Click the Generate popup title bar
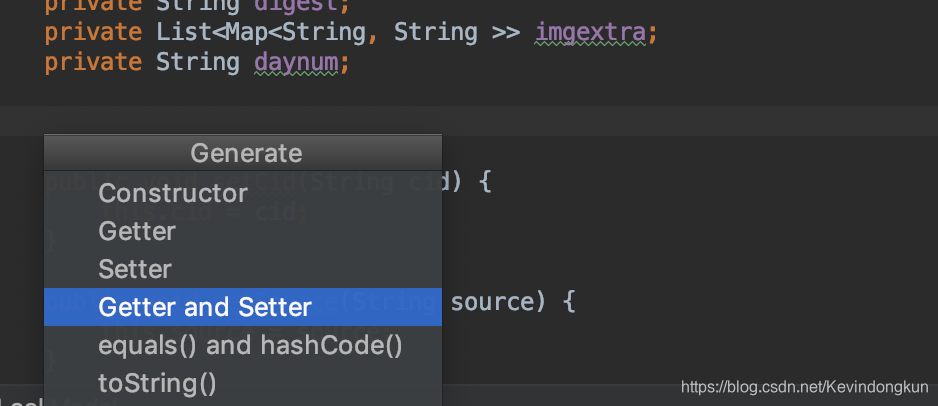The height and width of the screenshot is (406, 938). (x=243, y=153)
